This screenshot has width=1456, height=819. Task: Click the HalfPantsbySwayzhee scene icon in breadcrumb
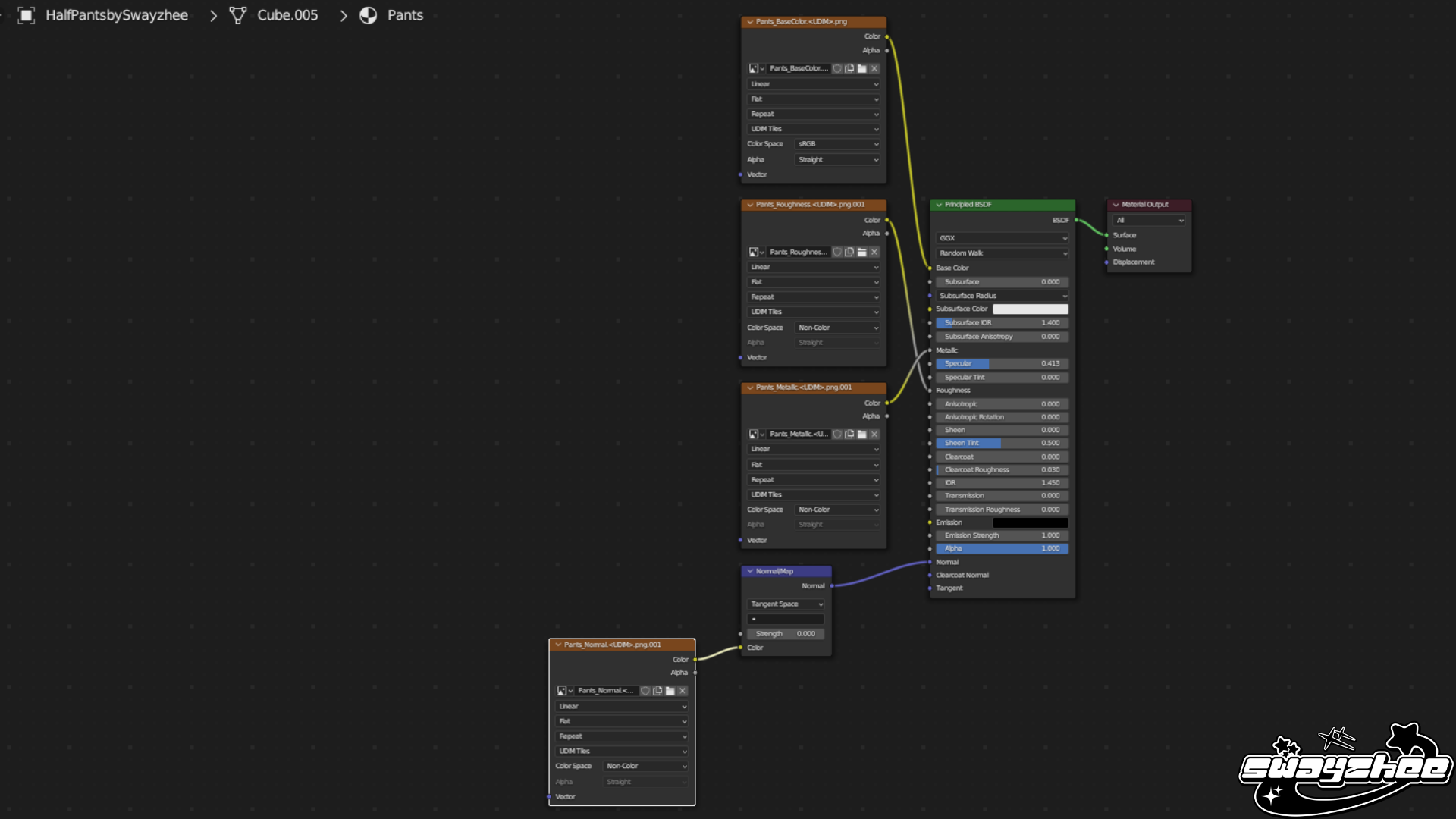click(x=27, y=15)
